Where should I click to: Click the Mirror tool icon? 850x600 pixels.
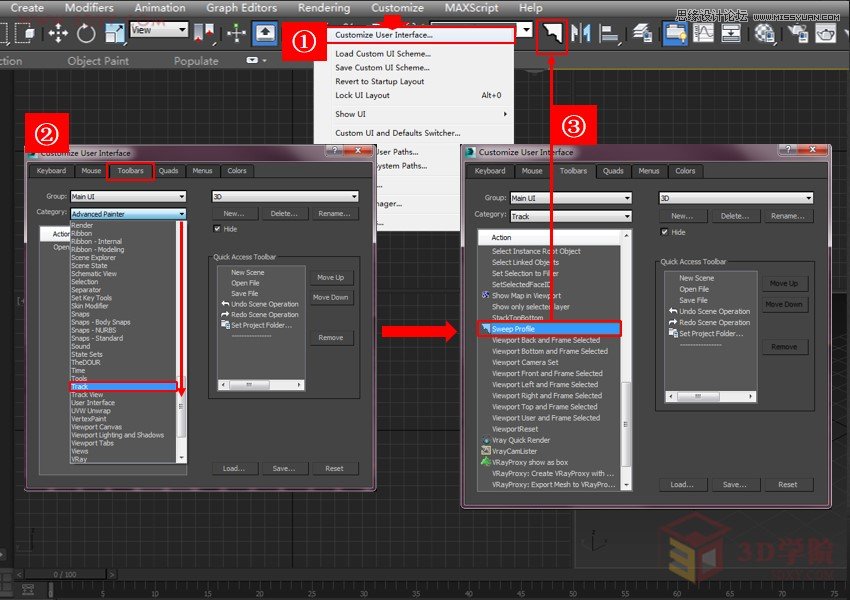[581, 34]
